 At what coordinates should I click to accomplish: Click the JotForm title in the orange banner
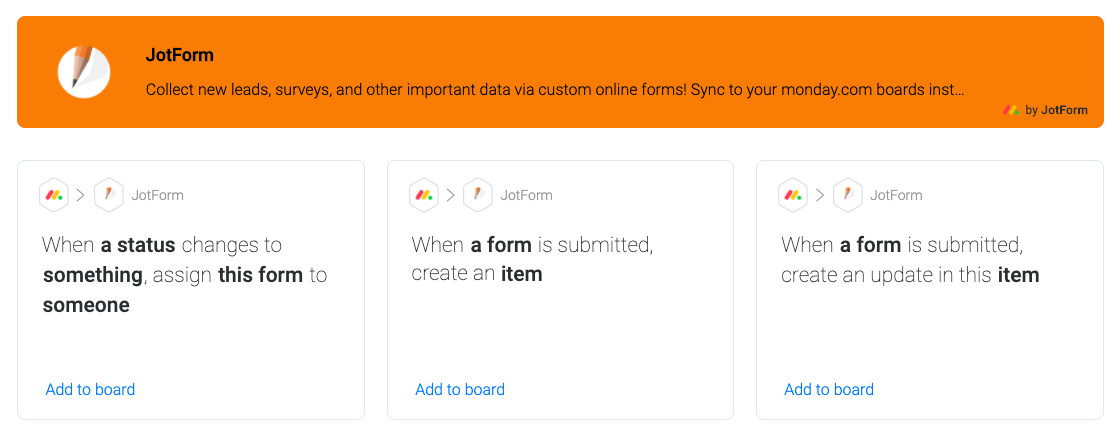click(180, 55)
